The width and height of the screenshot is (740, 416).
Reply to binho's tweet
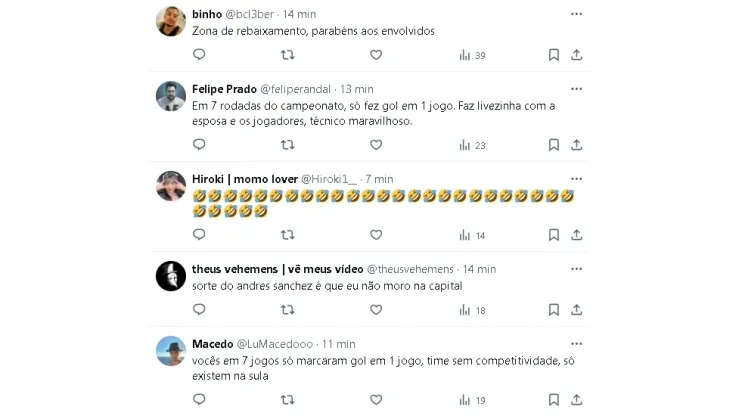(x=198, y=55)
